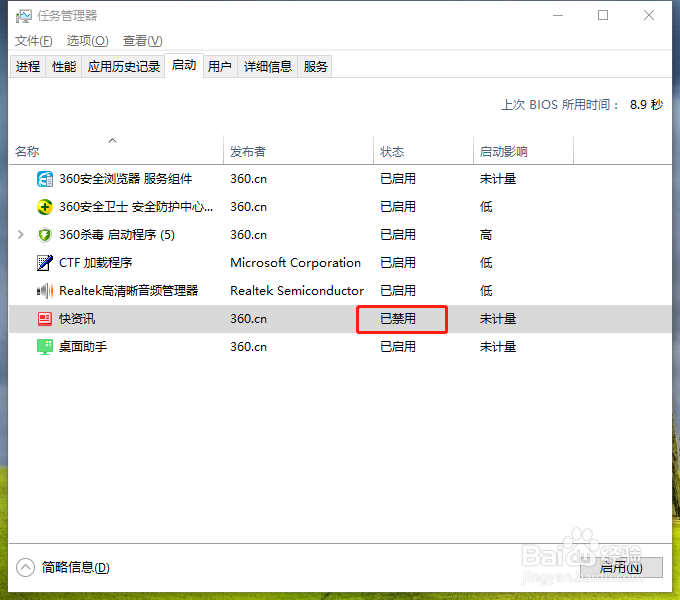Image resolution: width=680 pixels, height=600 pixels.
Task: Select the Realtek高清晰音频管理器 row name
Action: click(128, 290)
